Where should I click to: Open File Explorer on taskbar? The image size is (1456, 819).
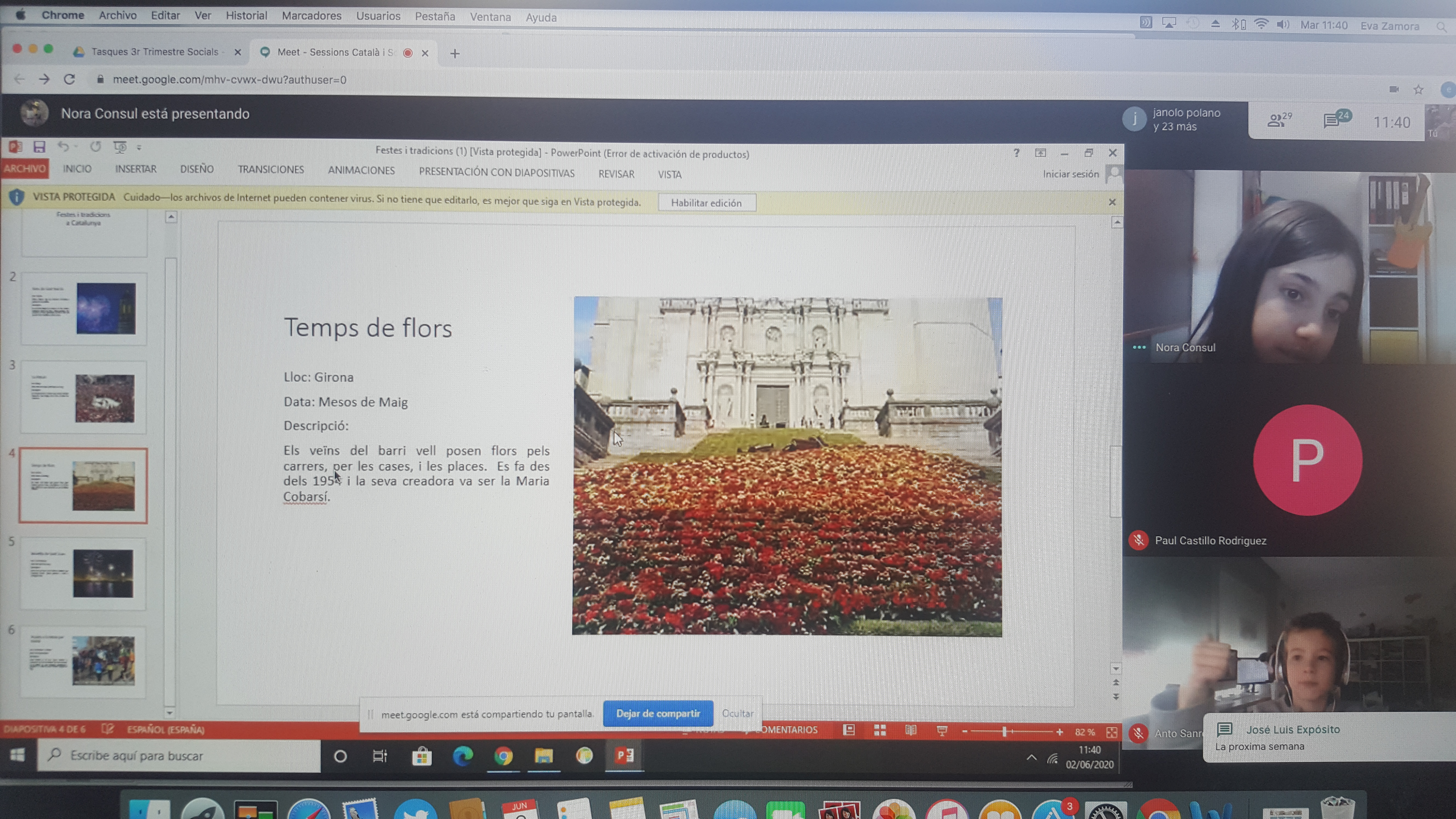544,756
